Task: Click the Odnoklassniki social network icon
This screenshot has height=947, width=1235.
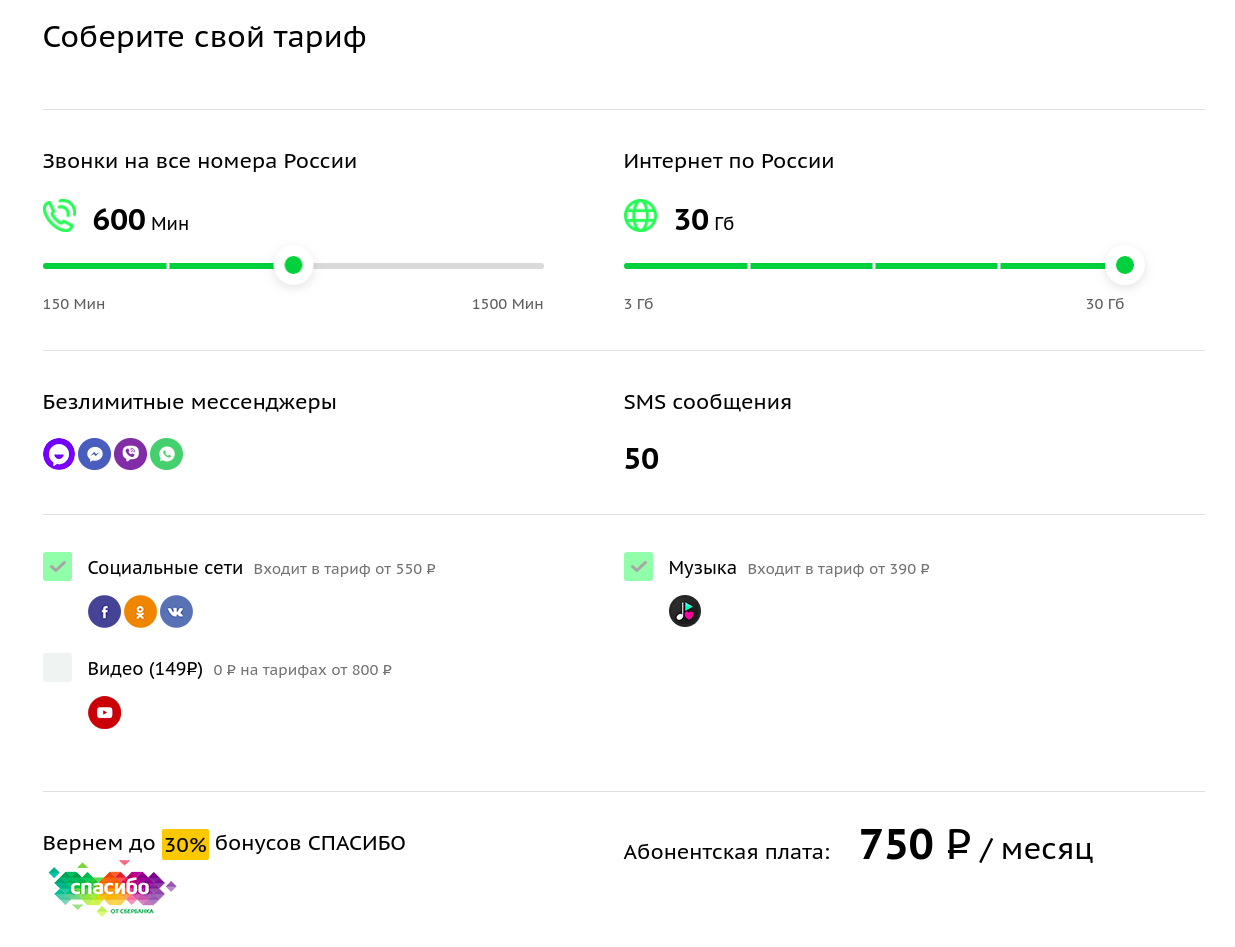Action: [x=140, y=612]
